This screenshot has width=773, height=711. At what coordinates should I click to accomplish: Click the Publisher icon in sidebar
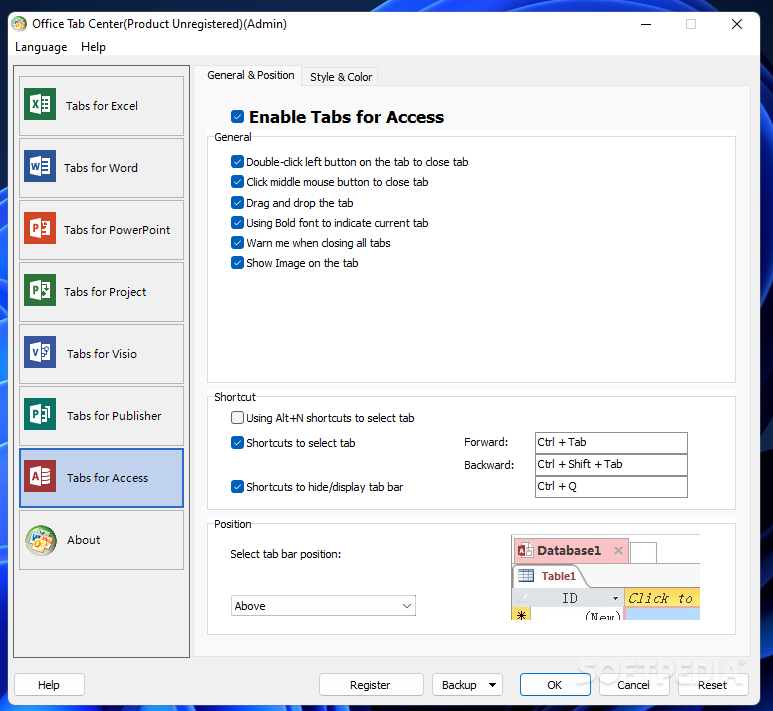pyautogui.click(x=40, y=414)
